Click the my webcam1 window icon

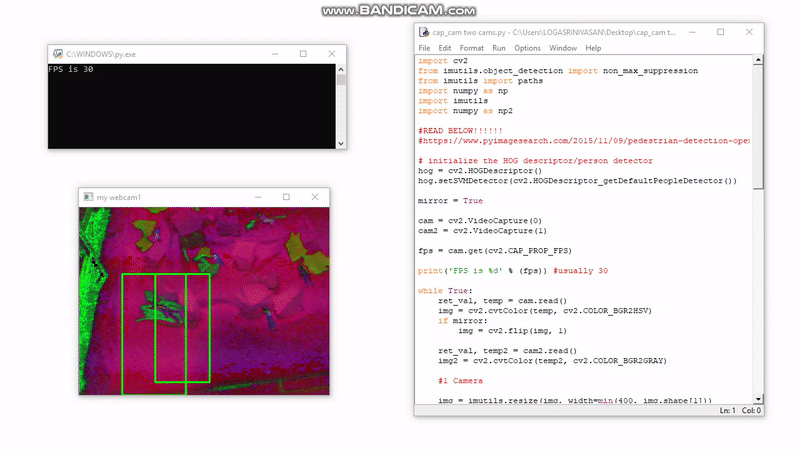coord(88,197)
